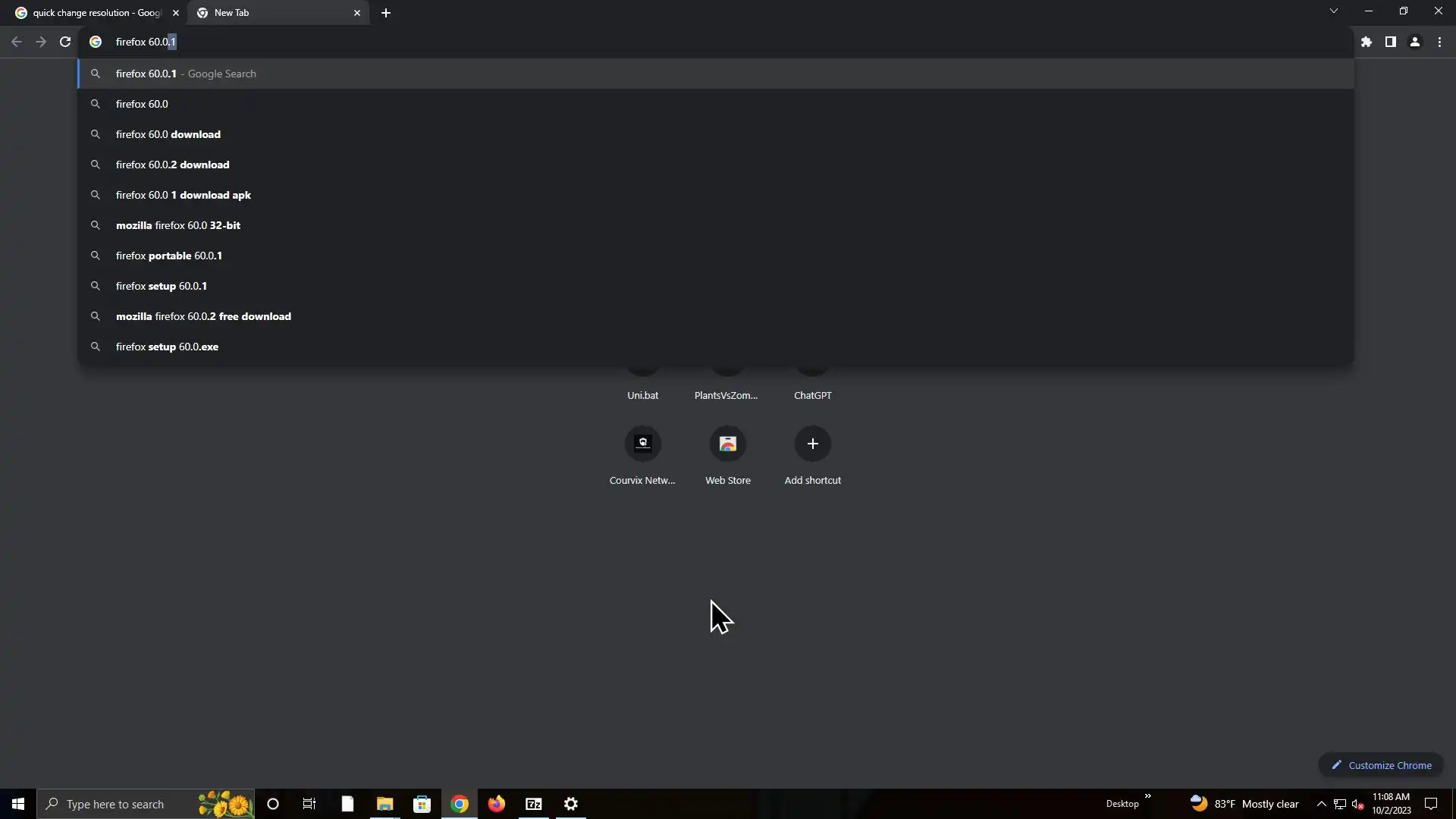Expand the tab search chevron
This screenshot has height=819, width=1456.
[x=1333, y=11]
